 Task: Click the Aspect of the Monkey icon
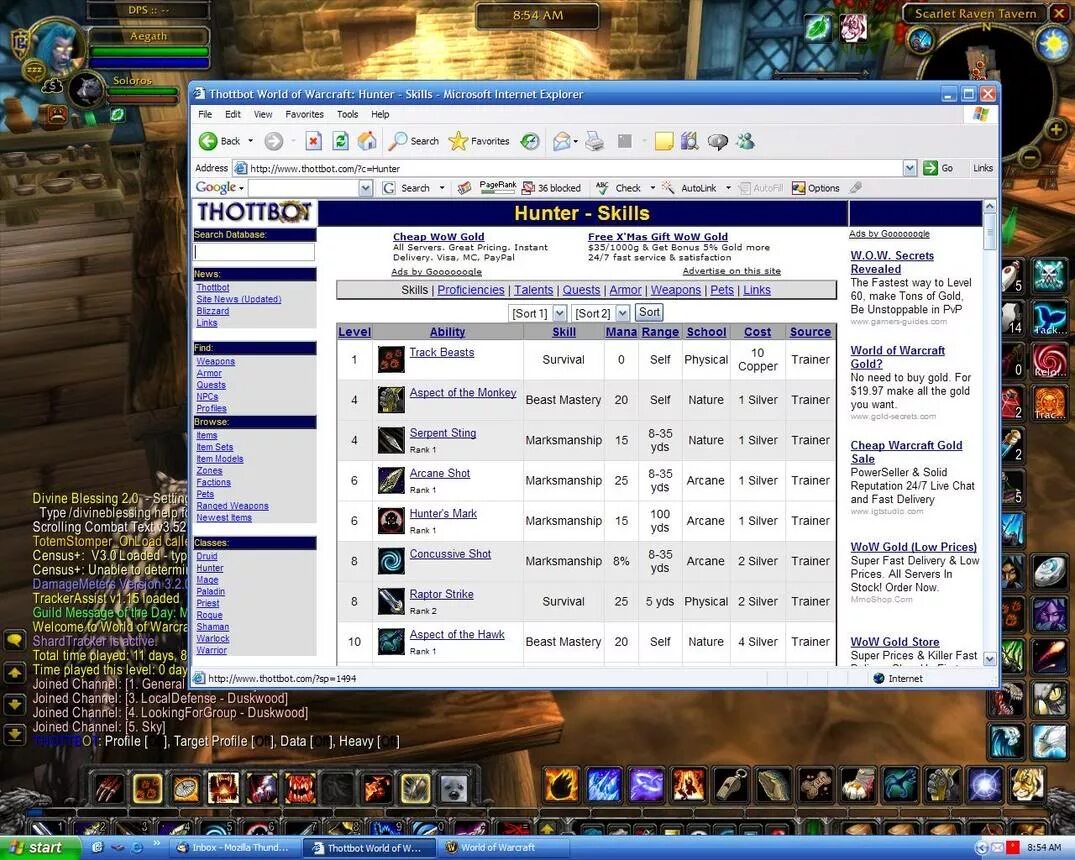(x=391, y=400)
